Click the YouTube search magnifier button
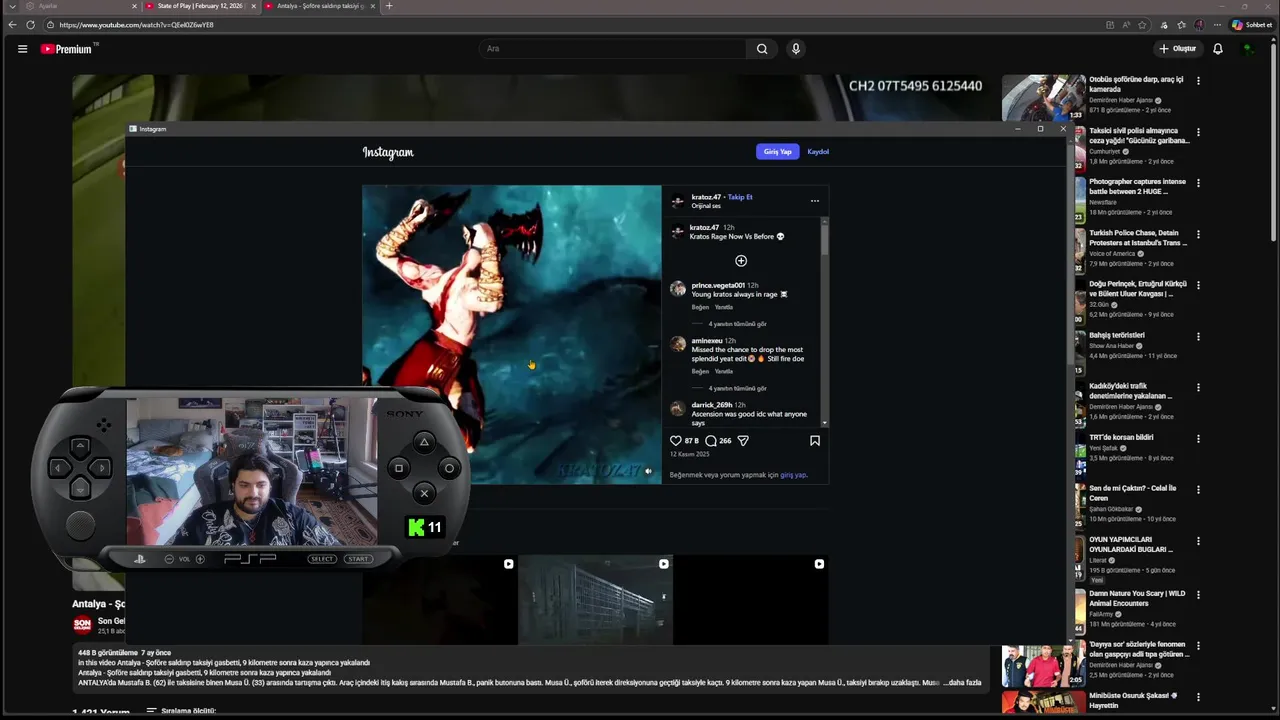The width and height of the screenshot is (1280, 720). 762,48
